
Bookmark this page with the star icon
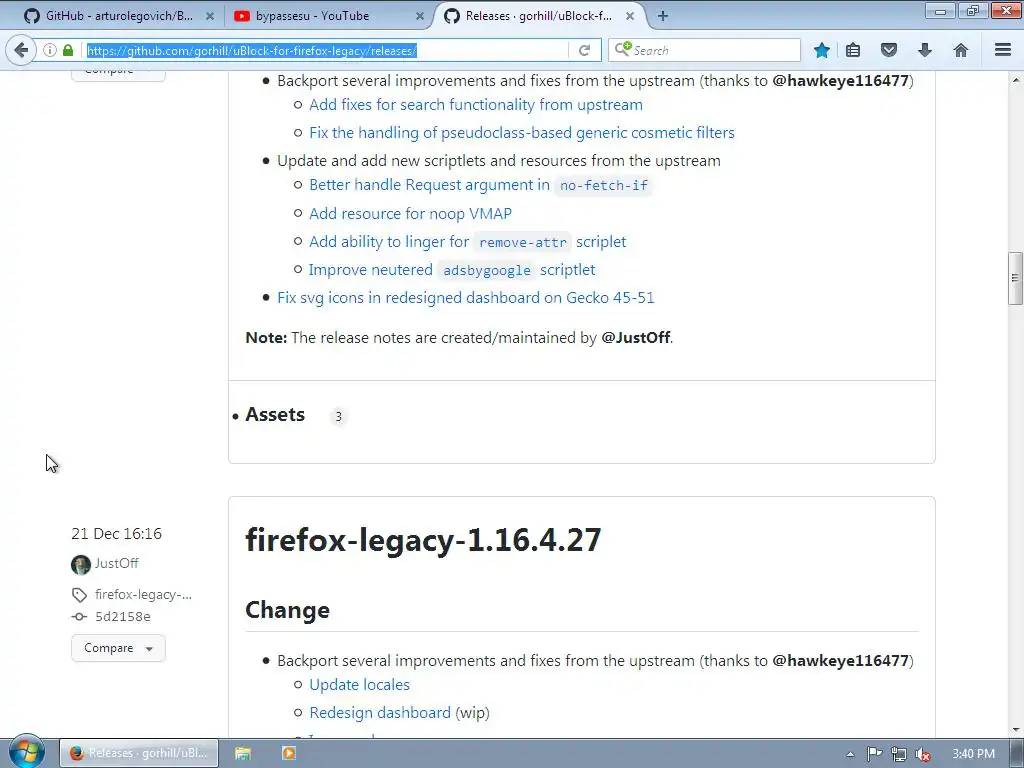[x=822, y=50]
